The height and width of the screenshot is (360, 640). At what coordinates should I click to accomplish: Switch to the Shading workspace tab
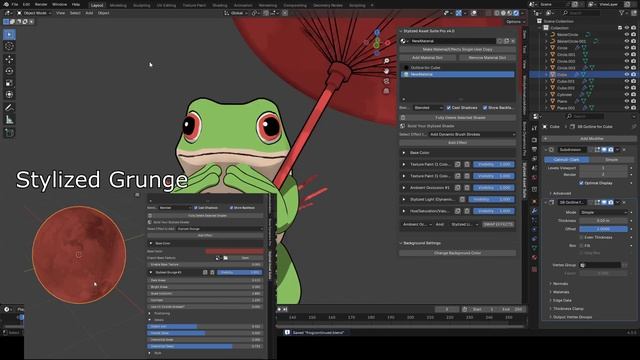[220, 5]
